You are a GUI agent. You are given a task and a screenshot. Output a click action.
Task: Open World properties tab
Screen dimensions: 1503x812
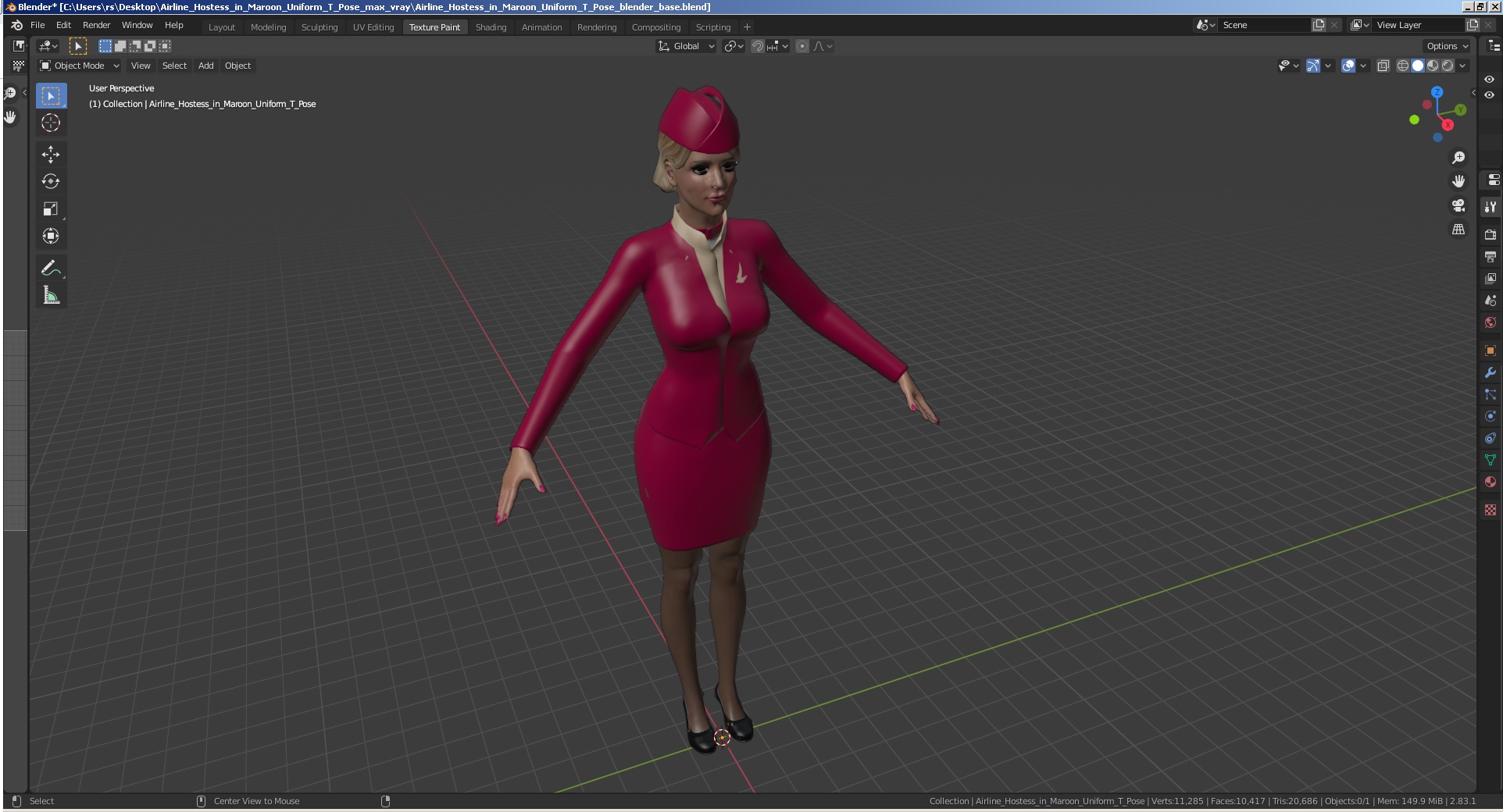pyautogui.click(x=1491, y=322)
